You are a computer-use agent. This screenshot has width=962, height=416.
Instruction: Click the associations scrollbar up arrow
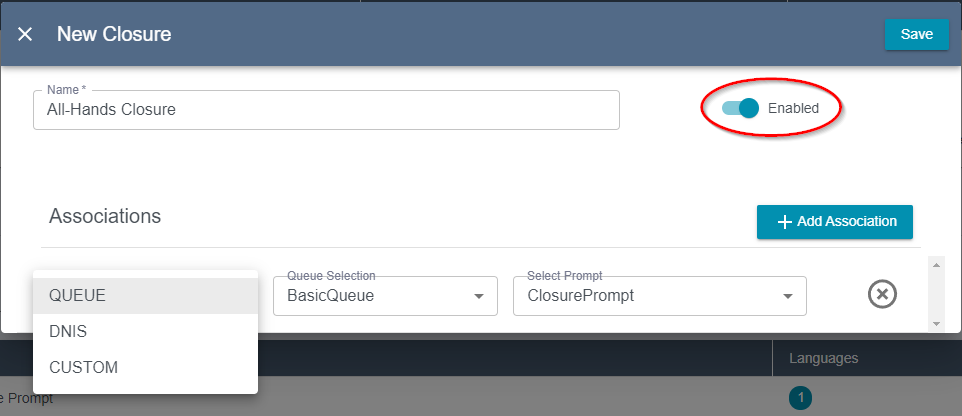pos(936,265)
